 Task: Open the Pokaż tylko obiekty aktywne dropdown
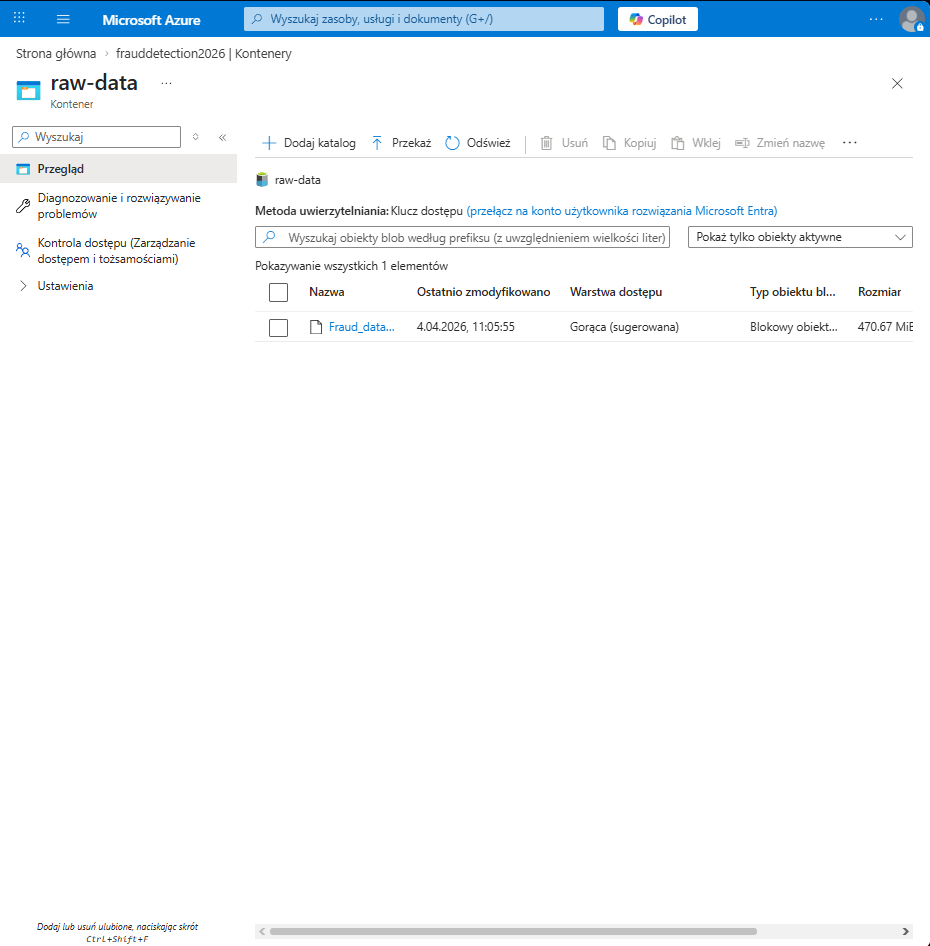coord(800,237)
